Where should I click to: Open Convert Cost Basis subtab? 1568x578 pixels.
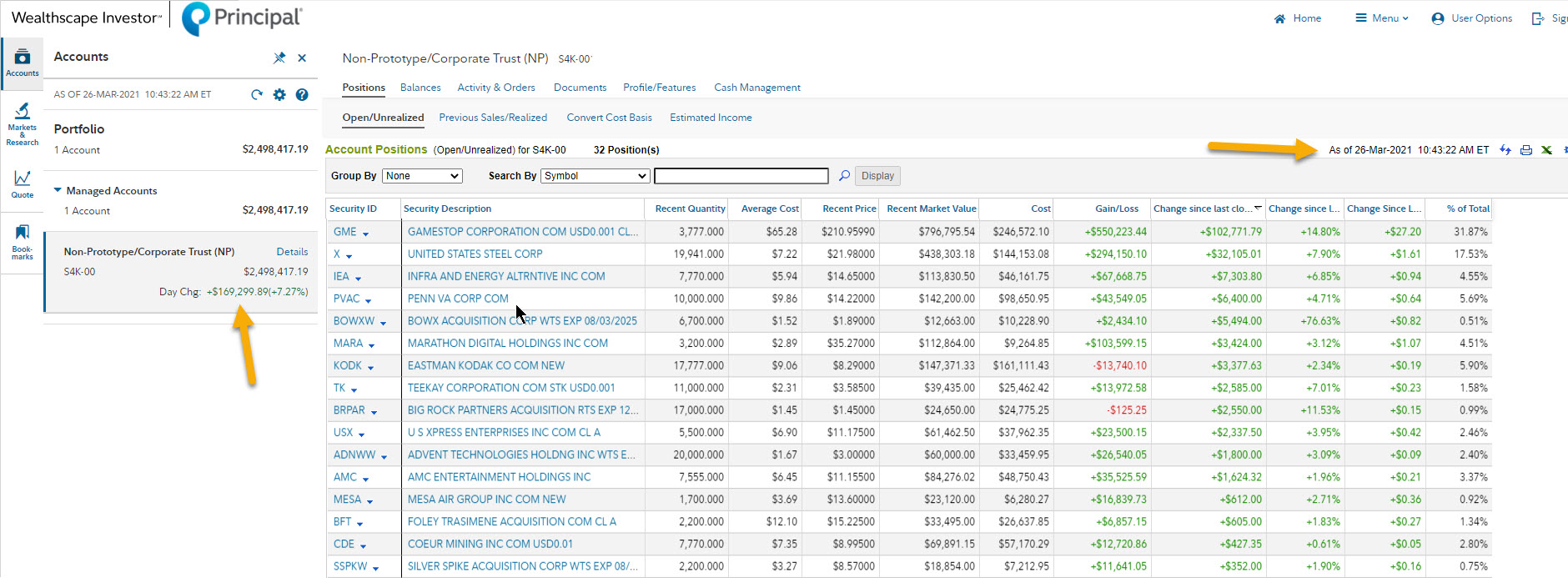609,118
